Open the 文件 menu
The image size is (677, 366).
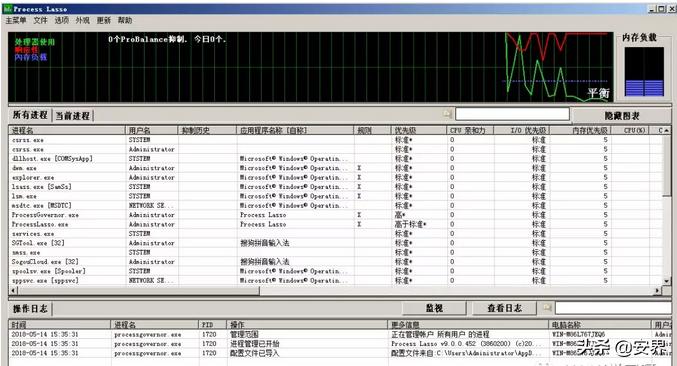pyautogui.click(x=40, y=20)
